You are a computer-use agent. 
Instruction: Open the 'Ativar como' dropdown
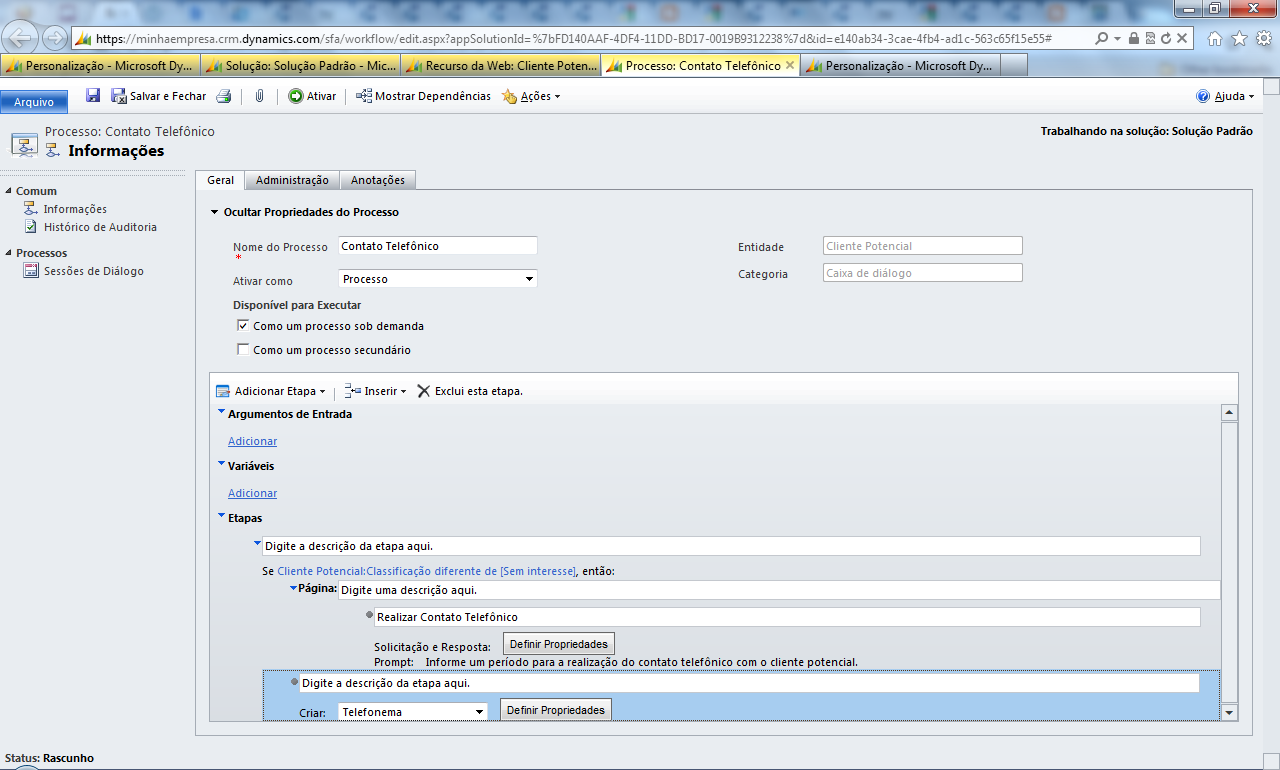438,279
